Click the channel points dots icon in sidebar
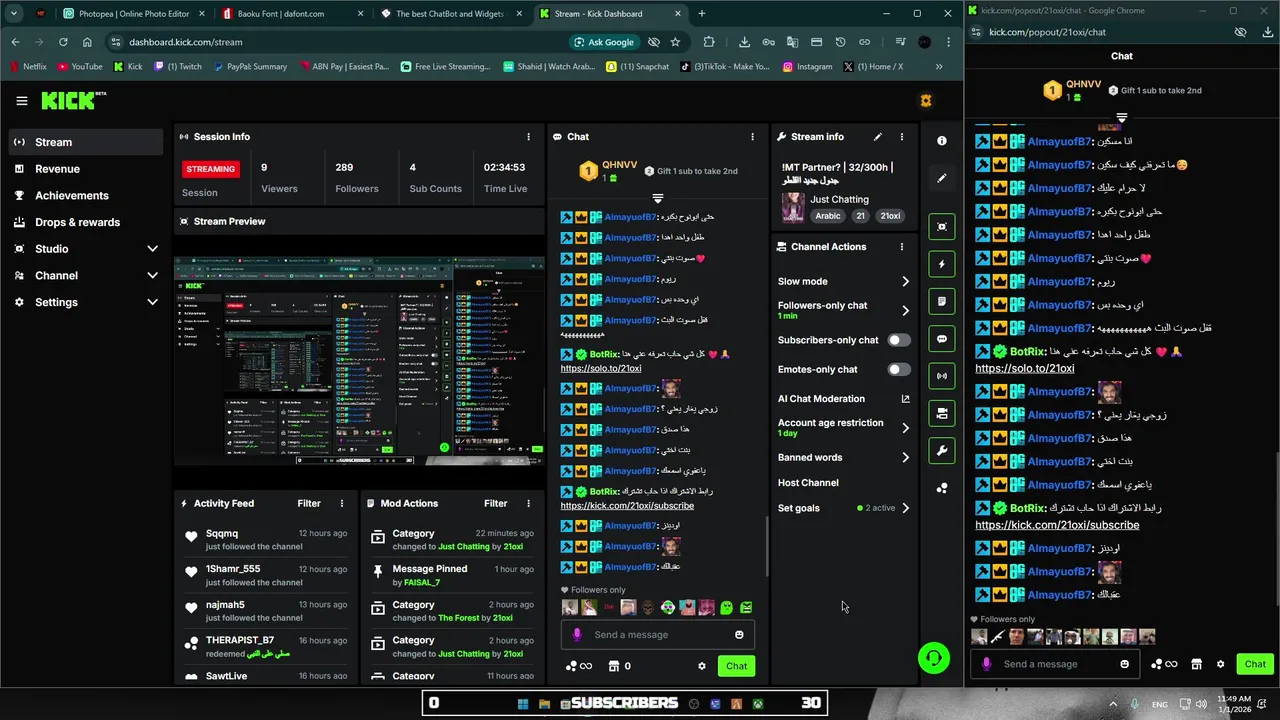Image resolution: width=1280 pixels, height=720 pixels. click(942, 488)
